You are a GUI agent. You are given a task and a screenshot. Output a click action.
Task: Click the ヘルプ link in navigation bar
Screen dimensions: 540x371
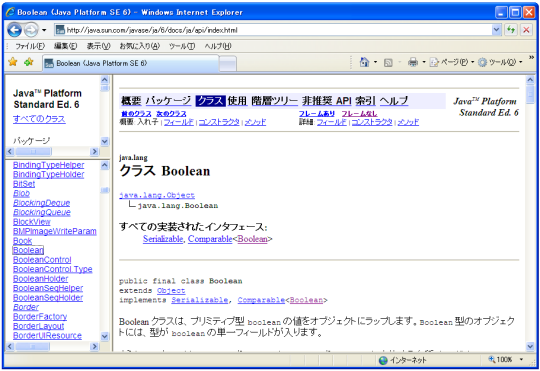tap(394, 101)
